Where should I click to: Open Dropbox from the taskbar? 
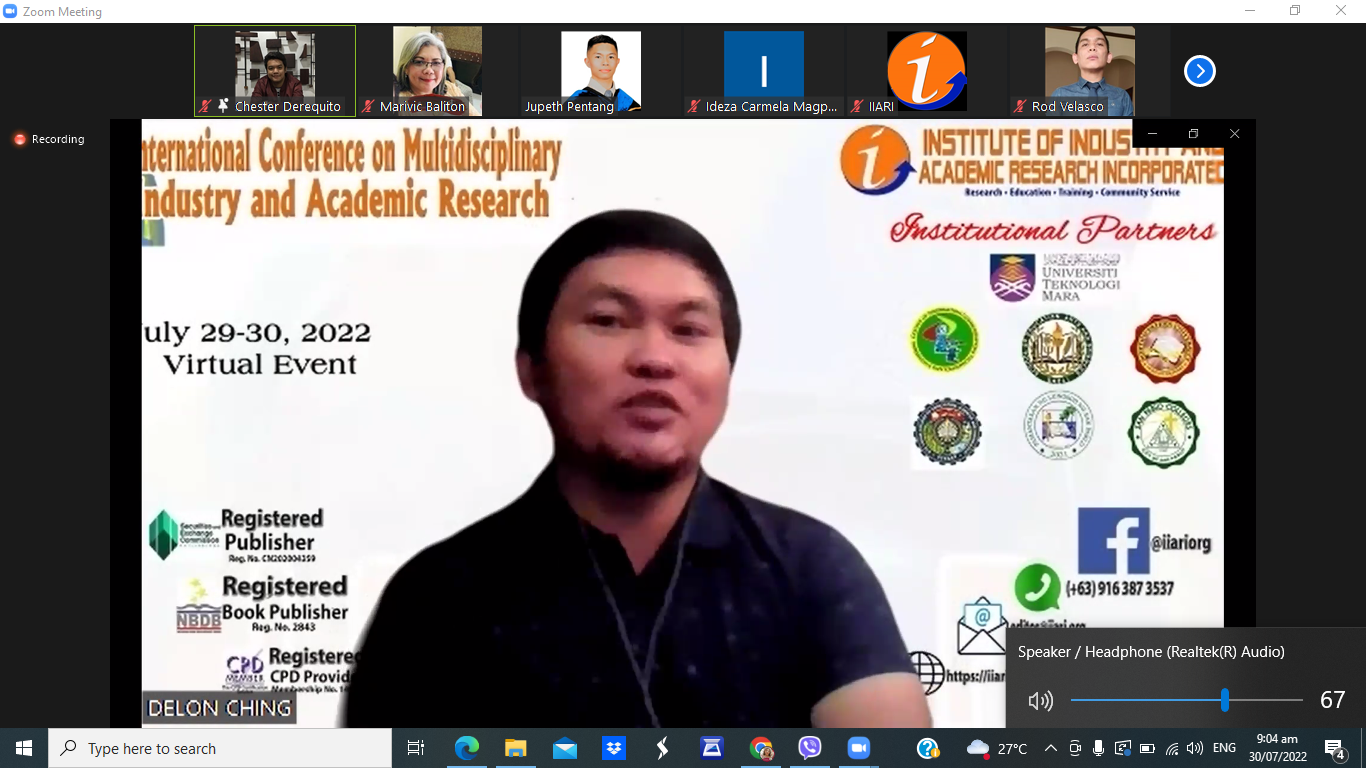(613, 748)
